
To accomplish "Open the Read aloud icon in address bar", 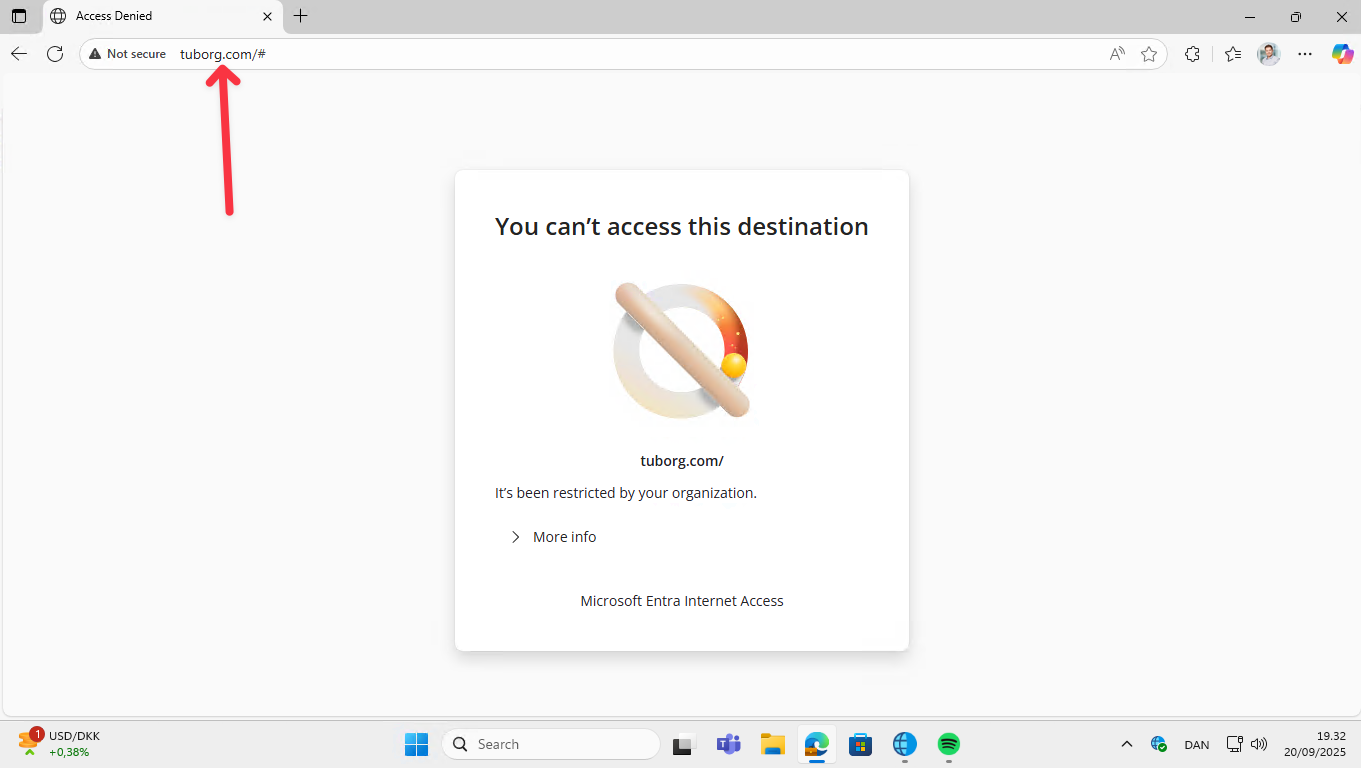I will click(1117, 54).
